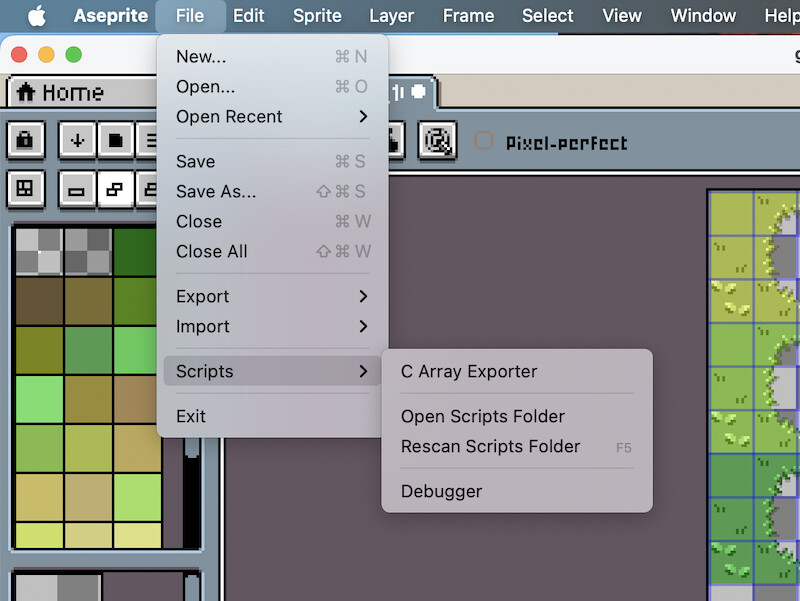Choose Save As… from the File menu

216,192
